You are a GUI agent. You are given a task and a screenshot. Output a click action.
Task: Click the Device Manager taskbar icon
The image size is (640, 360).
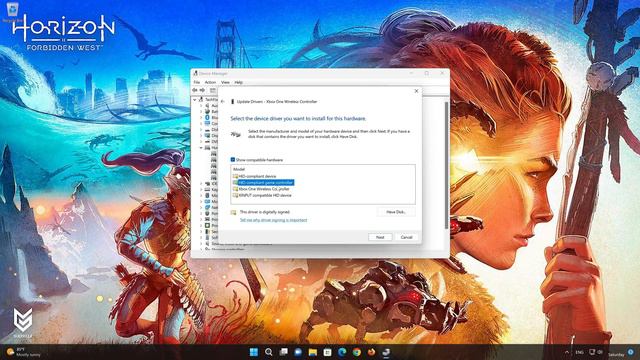(386, 352)
